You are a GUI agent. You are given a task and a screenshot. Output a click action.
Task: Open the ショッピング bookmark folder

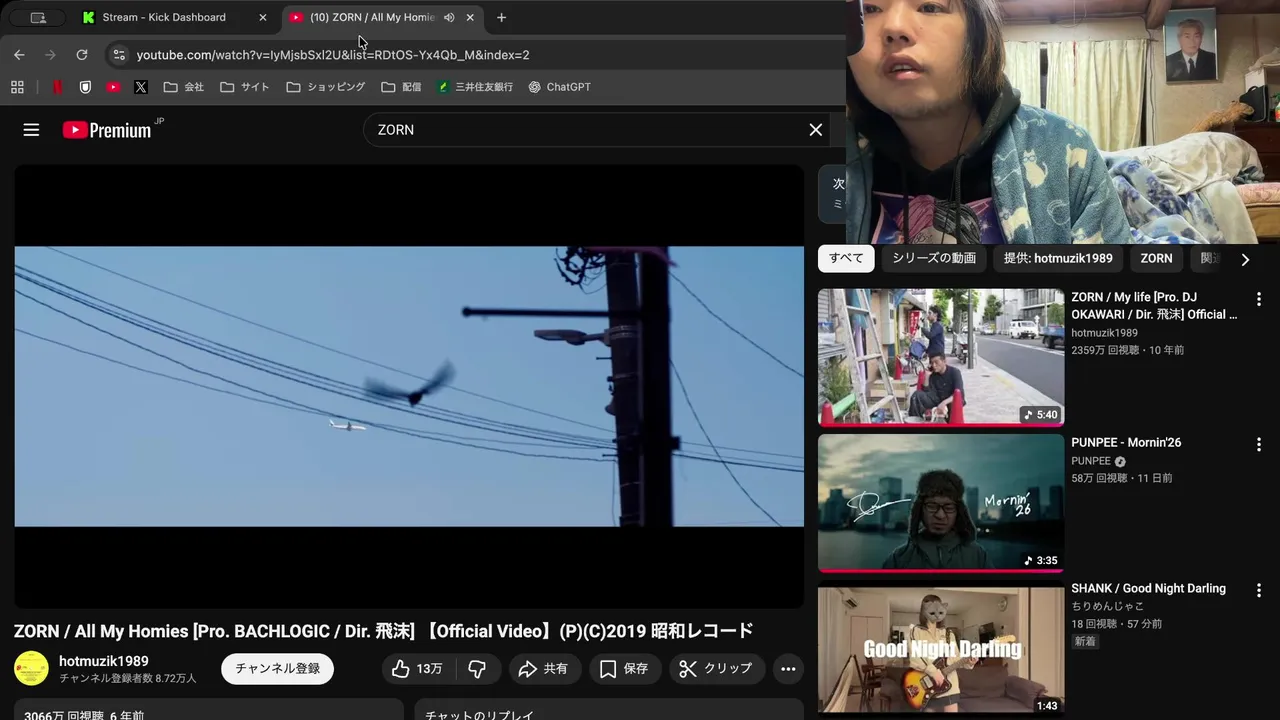pos(326,87)
